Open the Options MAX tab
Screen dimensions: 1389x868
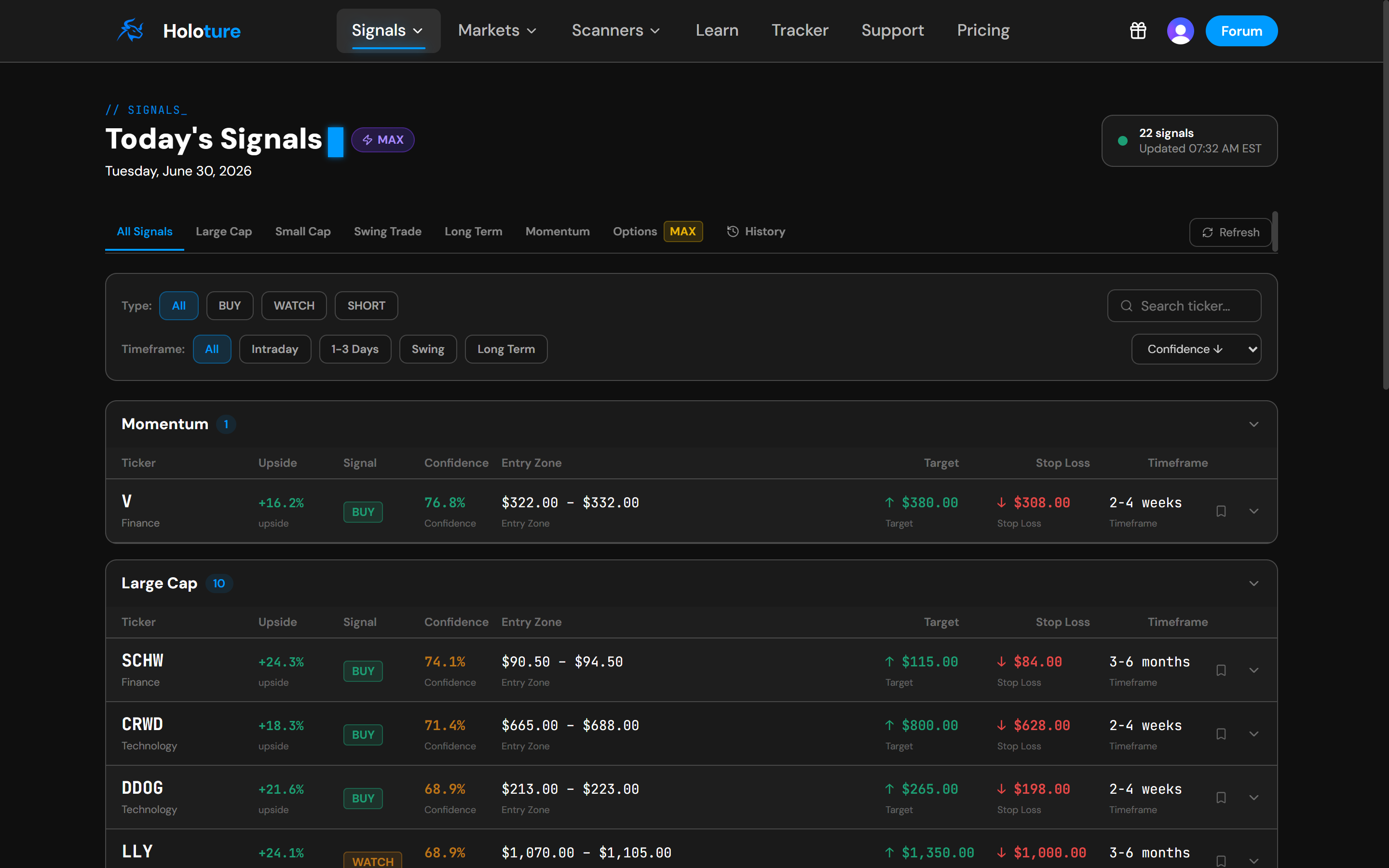657,231
